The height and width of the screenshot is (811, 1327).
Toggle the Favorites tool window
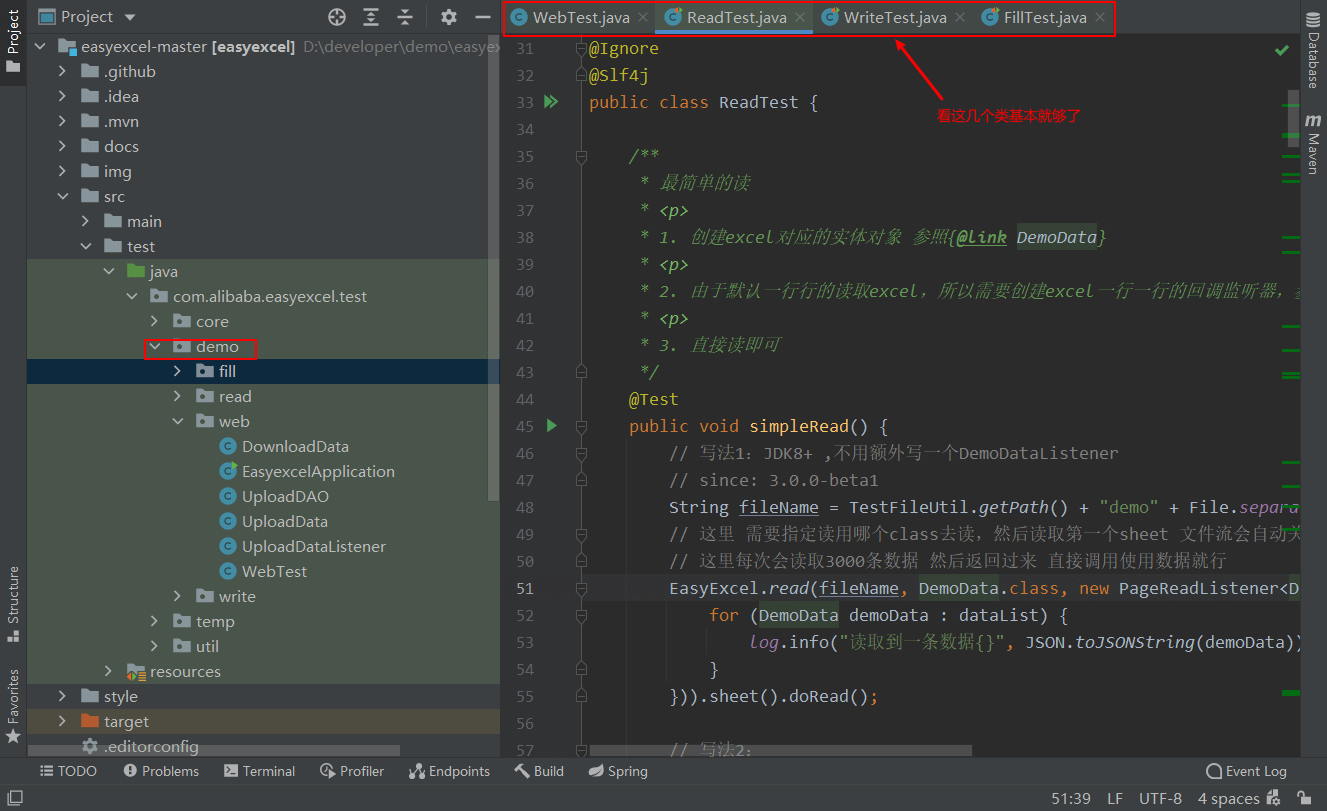pyautogui.click(x=13, y=706)
